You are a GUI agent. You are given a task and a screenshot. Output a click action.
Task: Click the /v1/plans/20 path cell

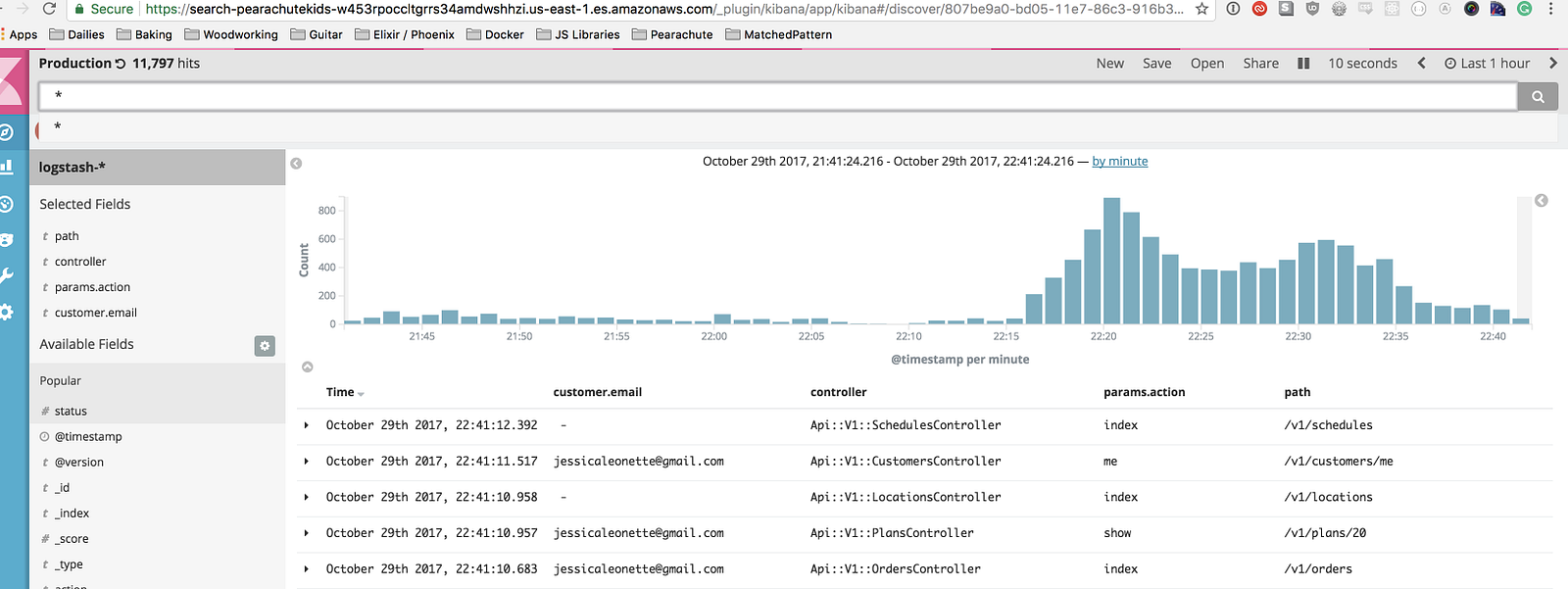pyautogui.click(x=1325, y=533)
